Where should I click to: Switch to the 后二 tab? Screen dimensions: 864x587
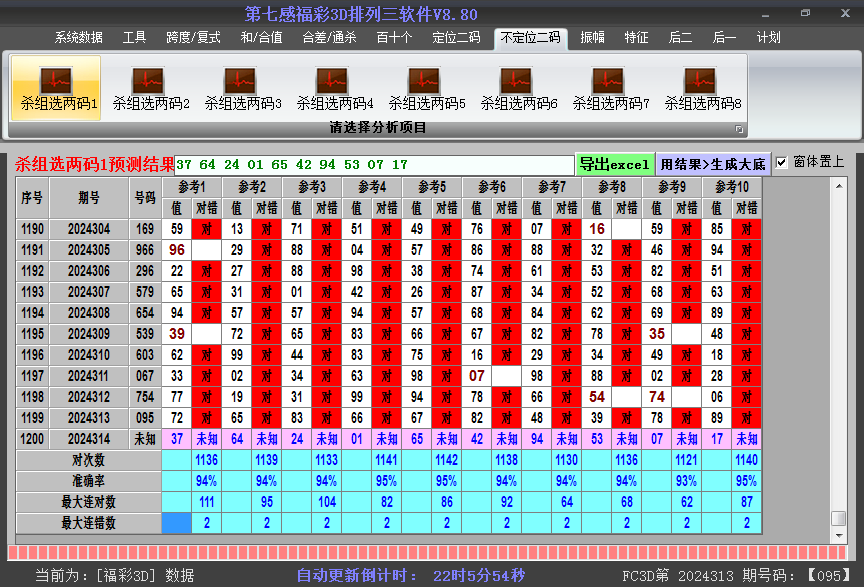(x=681, y=37)
